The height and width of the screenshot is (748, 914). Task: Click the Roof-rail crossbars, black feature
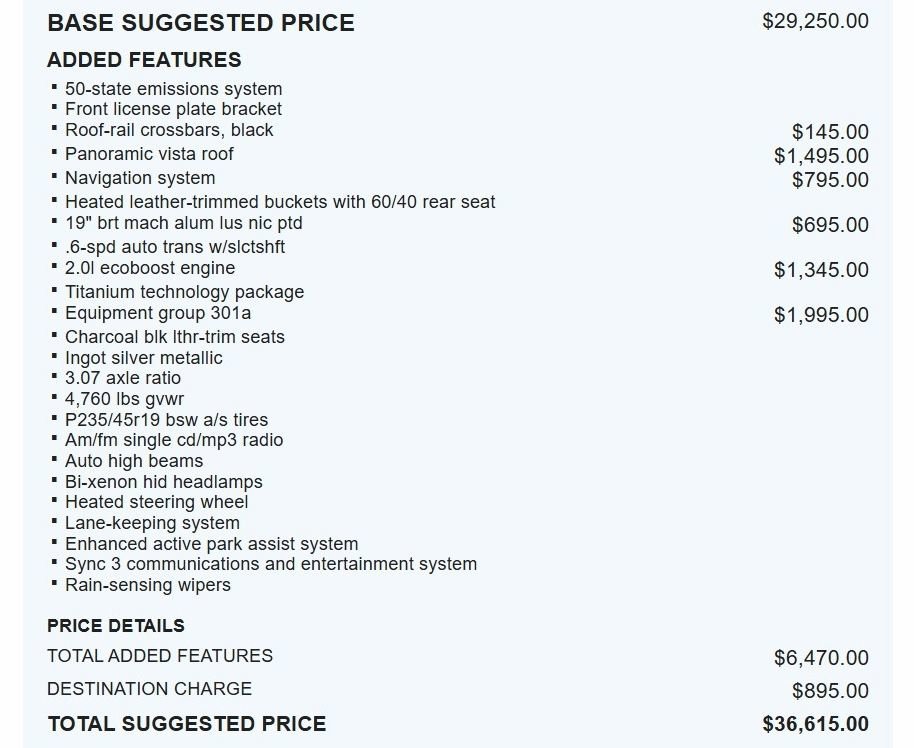pyautogui.click(x=169, y=129)
